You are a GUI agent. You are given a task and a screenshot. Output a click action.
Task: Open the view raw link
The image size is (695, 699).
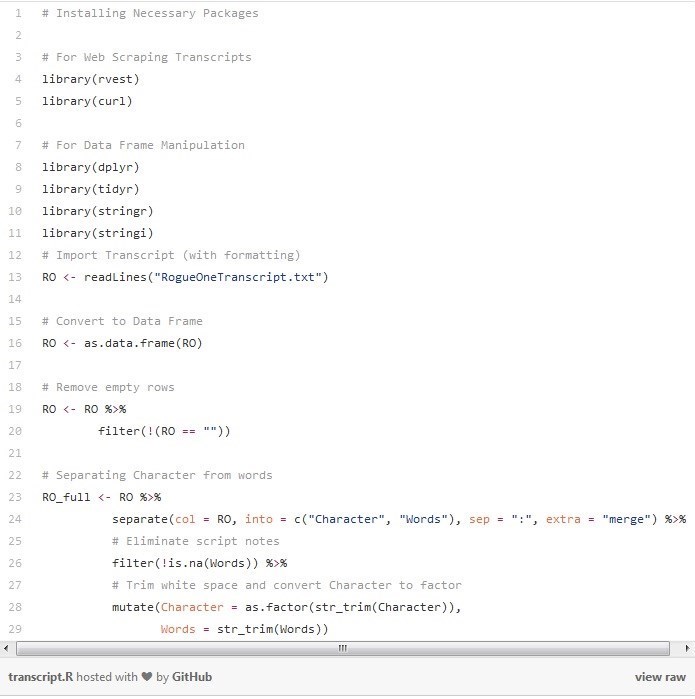660,677
